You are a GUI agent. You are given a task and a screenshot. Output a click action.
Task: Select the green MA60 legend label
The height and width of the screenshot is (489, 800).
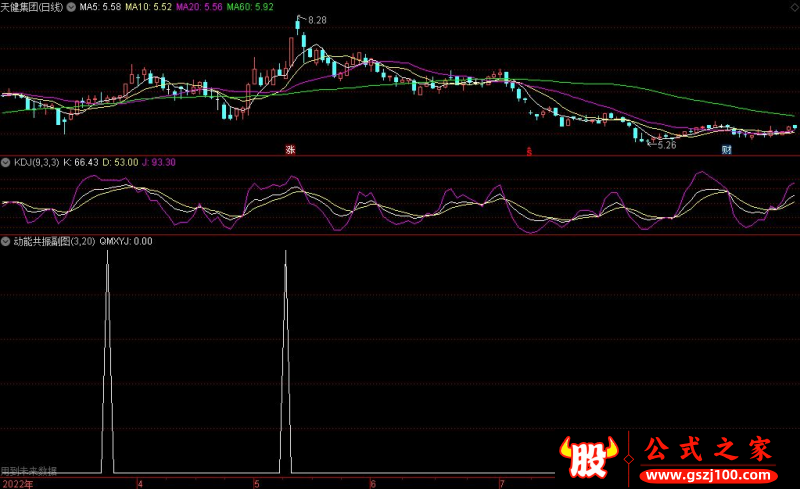tap(249, 7)
